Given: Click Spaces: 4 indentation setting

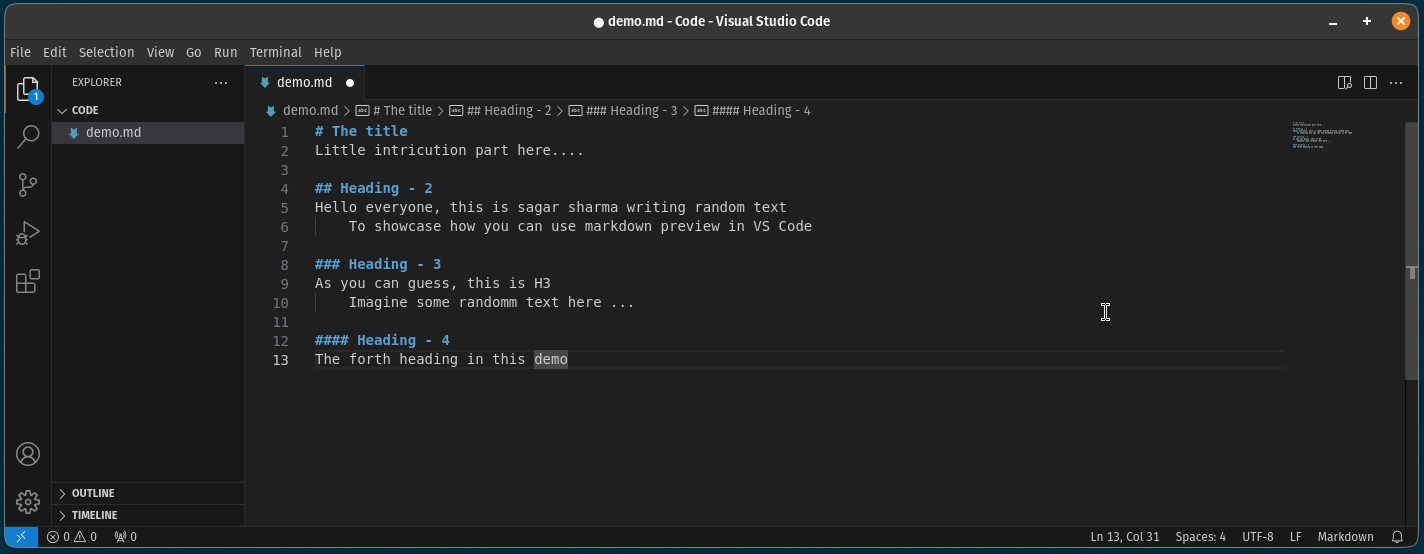Looking at the screenshot, I should 1200,537.
